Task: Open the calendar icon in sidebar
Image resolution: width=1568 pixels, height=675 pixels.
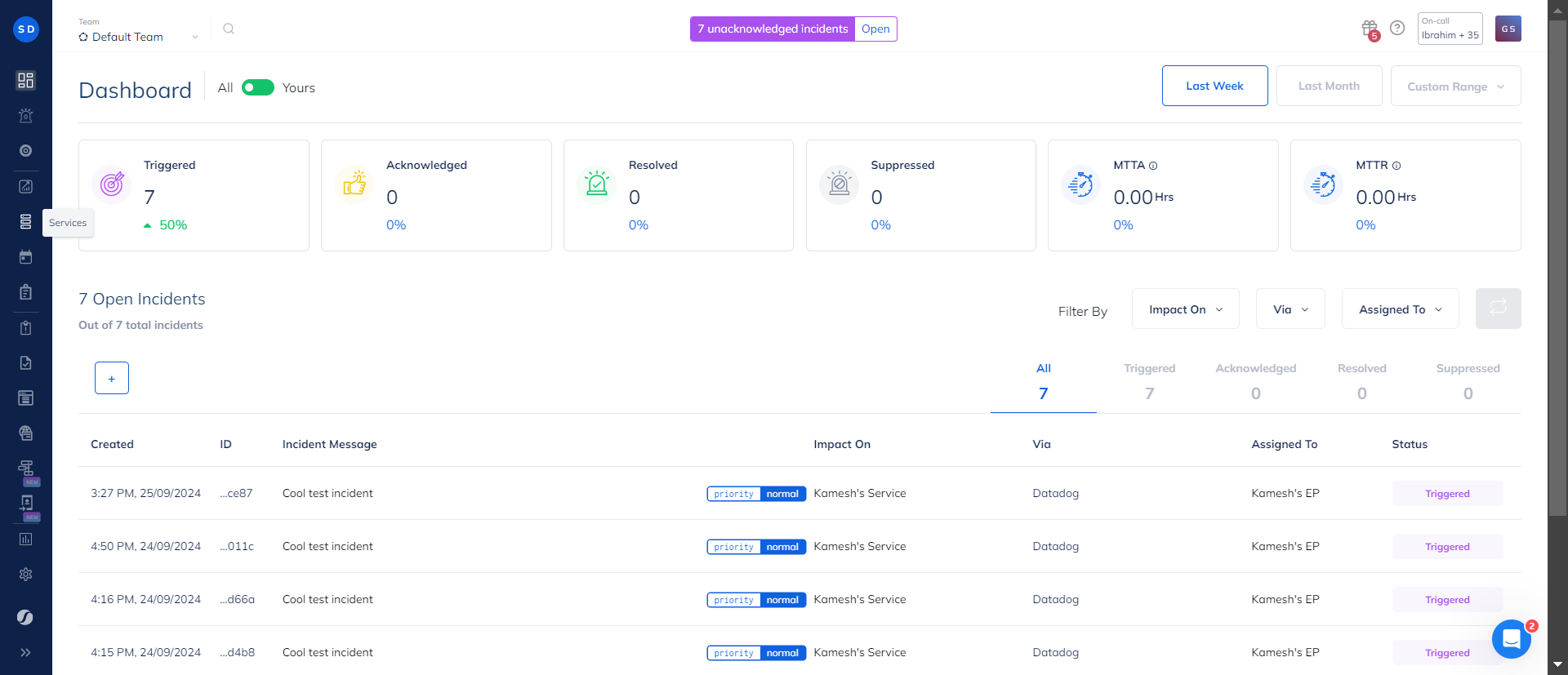Action: pos(25,257)
